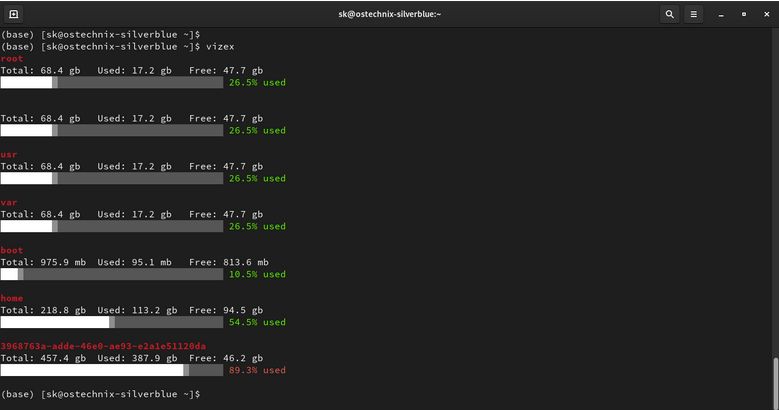Click the red 'usr' partition label
Image resolution: width=779 pixels, height=410 pixels.
[x=9, y=155]
